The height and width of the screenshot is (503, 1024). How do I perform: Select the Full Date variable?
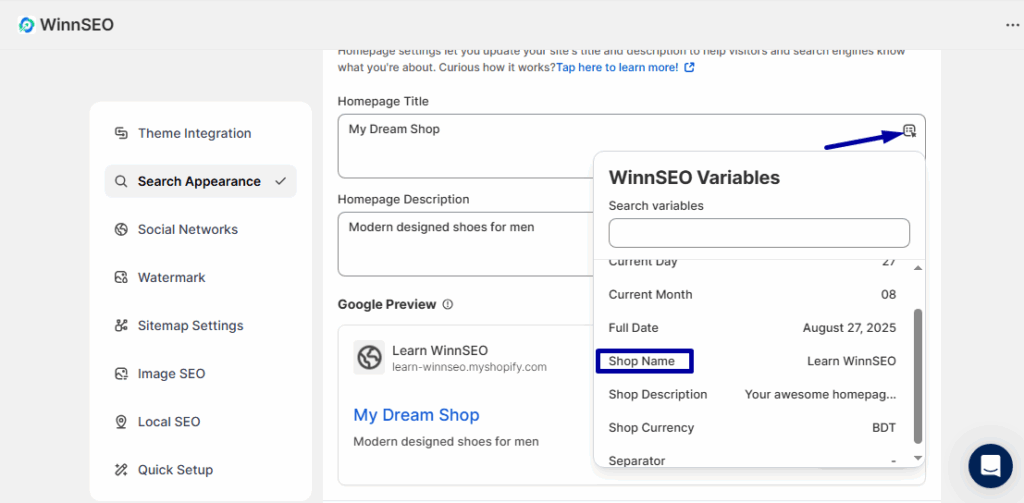[752, 328]
